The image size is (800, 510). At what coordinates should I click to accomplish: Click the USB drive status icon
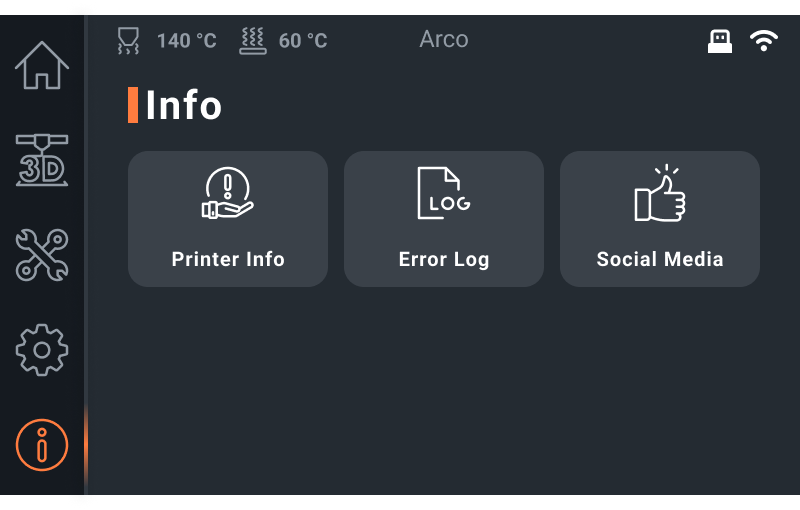tap(720, 41)
